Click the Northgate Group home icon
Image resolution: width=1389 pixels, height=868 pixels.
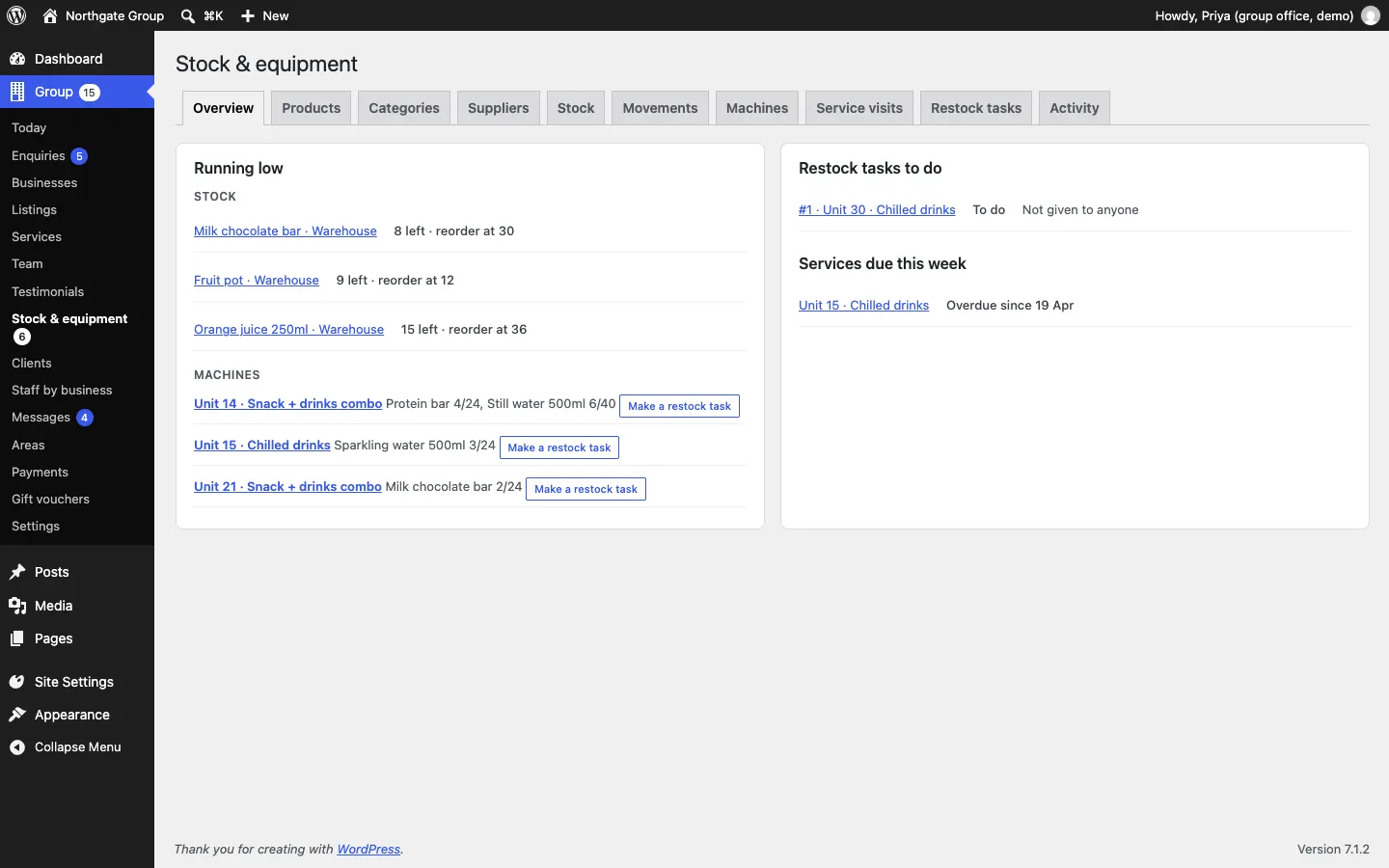(x=50, y=15)
